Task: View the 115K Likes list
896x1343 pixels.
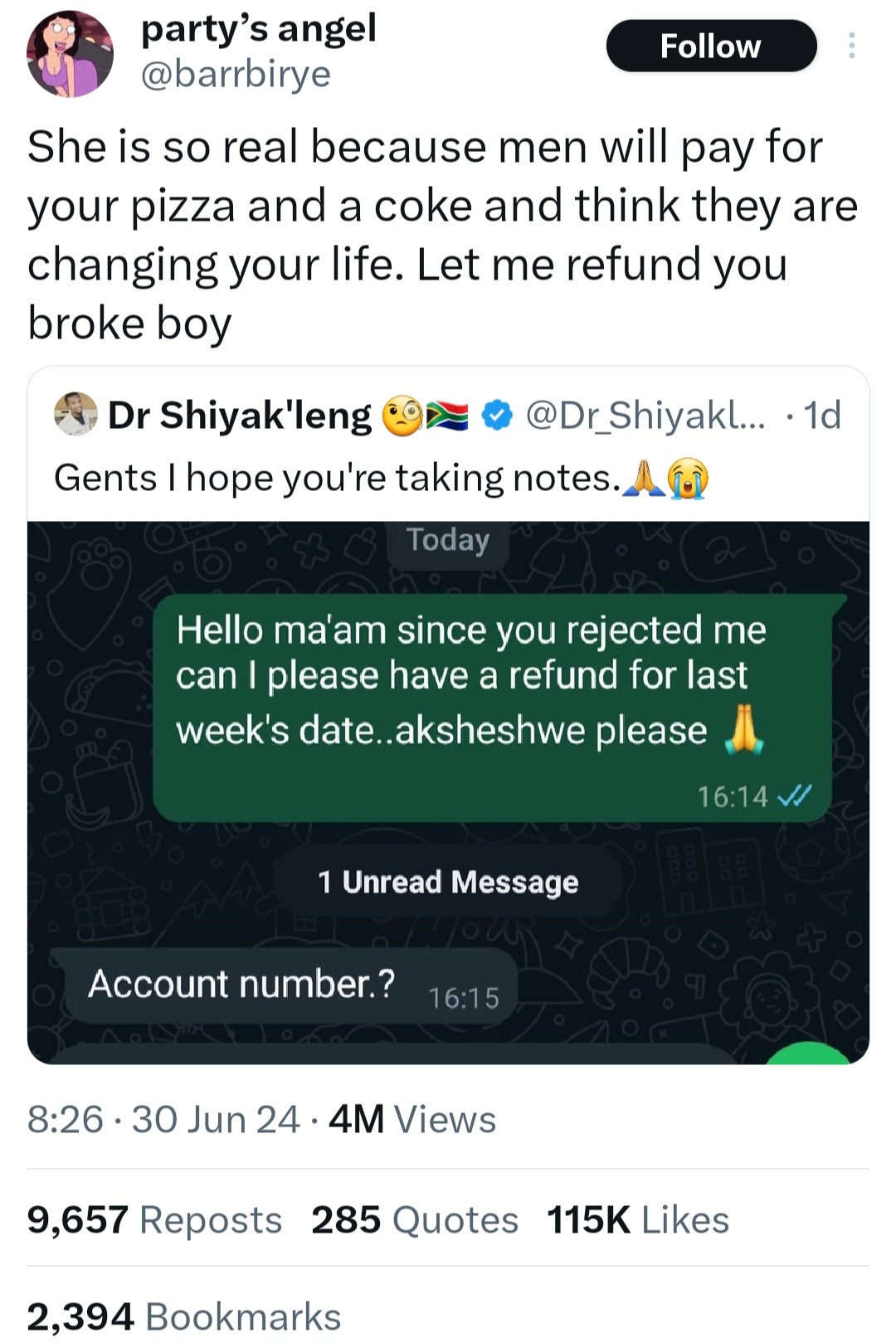Action: [x=638, y=1219]
